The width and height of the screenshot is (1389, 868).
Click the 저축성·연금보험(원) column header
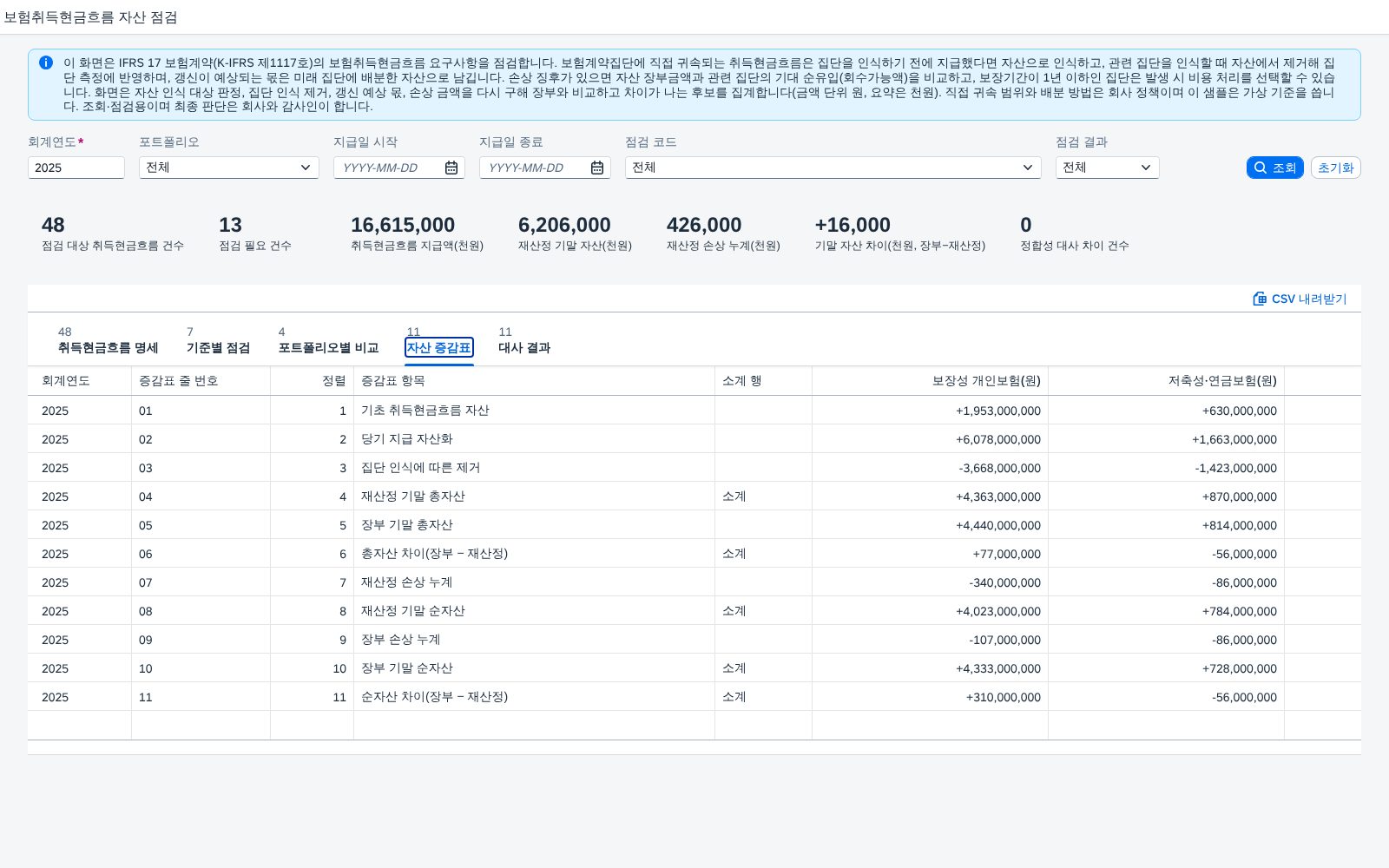point(1166,381)
